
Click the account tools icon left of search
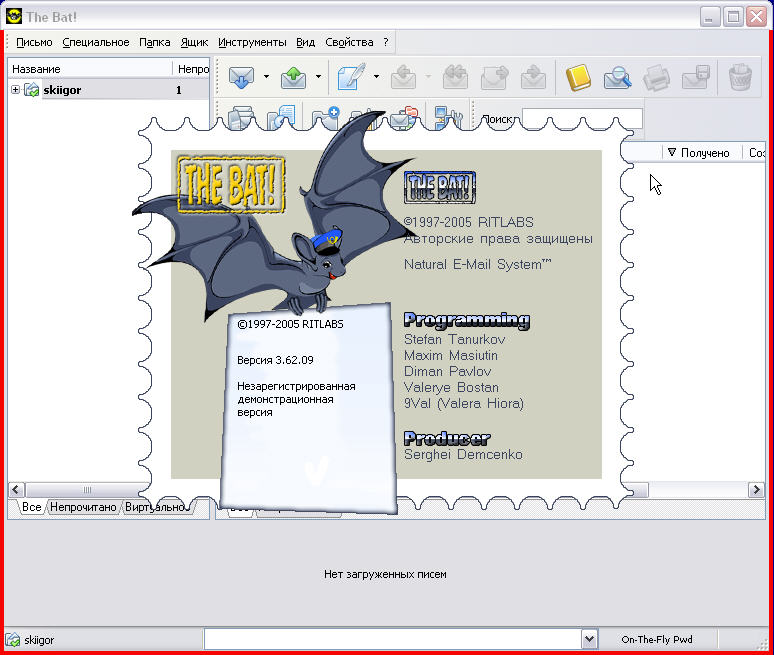coord(446,119)
